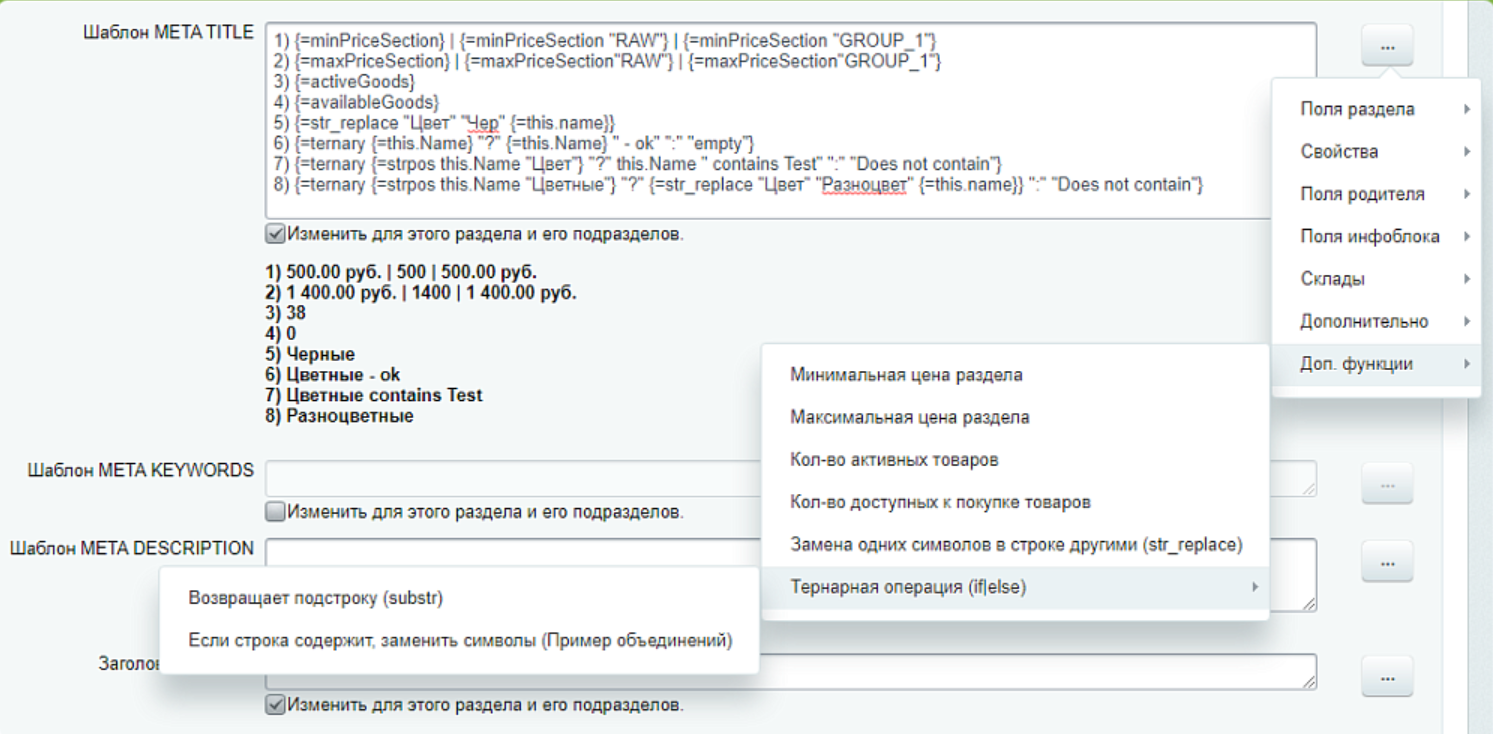1493x734 pixels.
Task: Click preview line '5) Черные'
Action: (310, 354)
